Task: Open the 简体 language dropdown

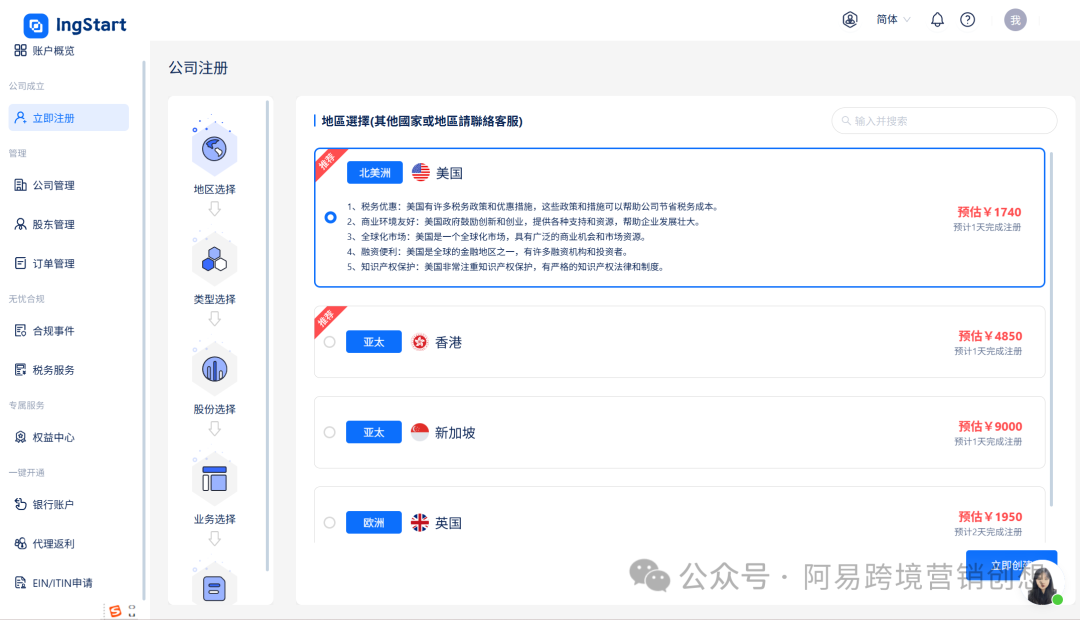Action: point(889,19)
